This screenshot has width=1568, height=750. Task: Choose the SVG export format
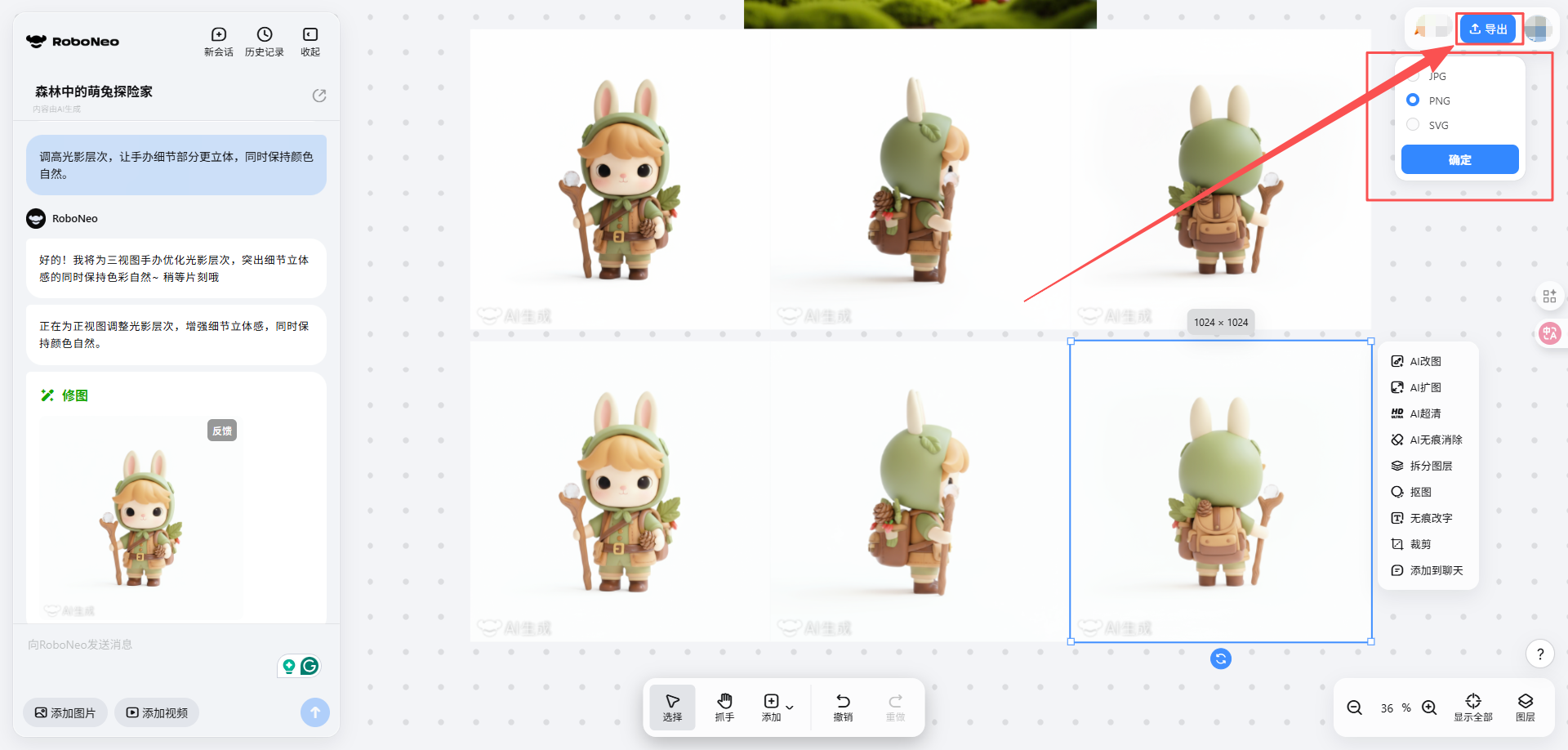point(1414,125)
